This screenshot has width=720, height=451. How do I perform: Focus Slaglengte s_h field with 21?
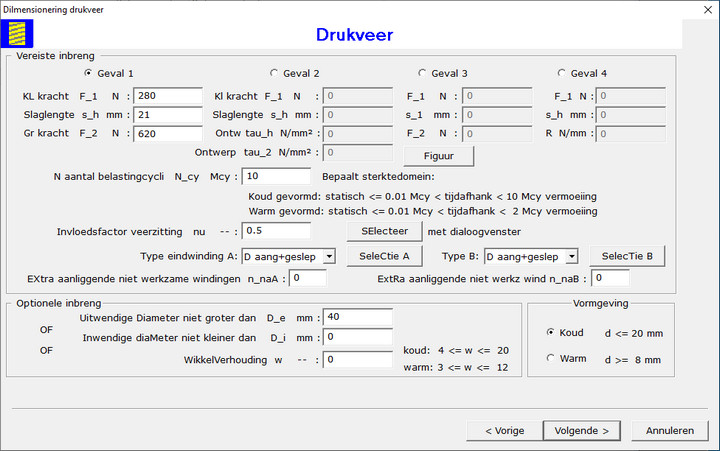pos(168,115)
